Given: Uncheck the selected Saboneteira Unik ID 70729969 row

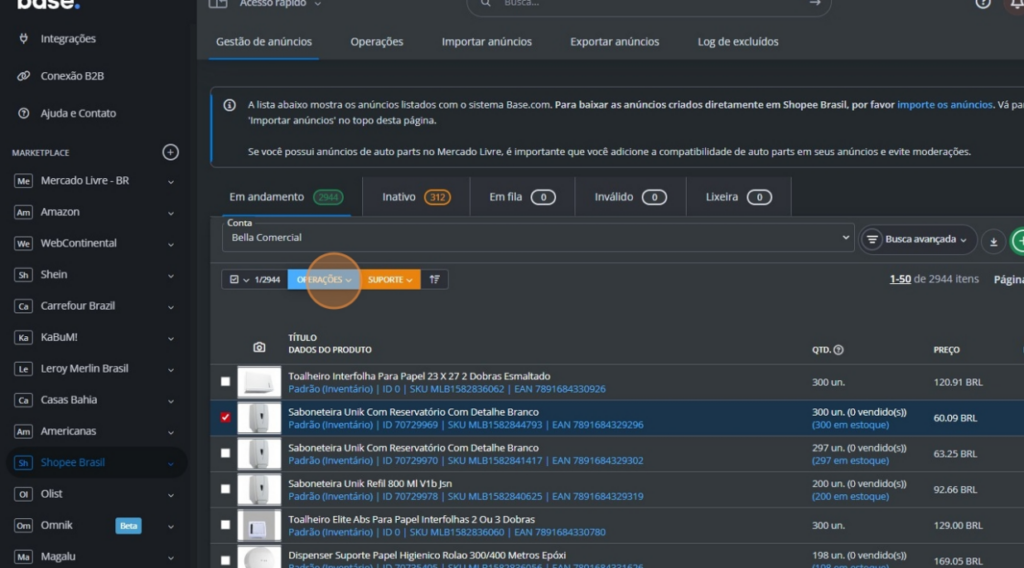Looking at the screenshot, I should (x=225, y=418).
